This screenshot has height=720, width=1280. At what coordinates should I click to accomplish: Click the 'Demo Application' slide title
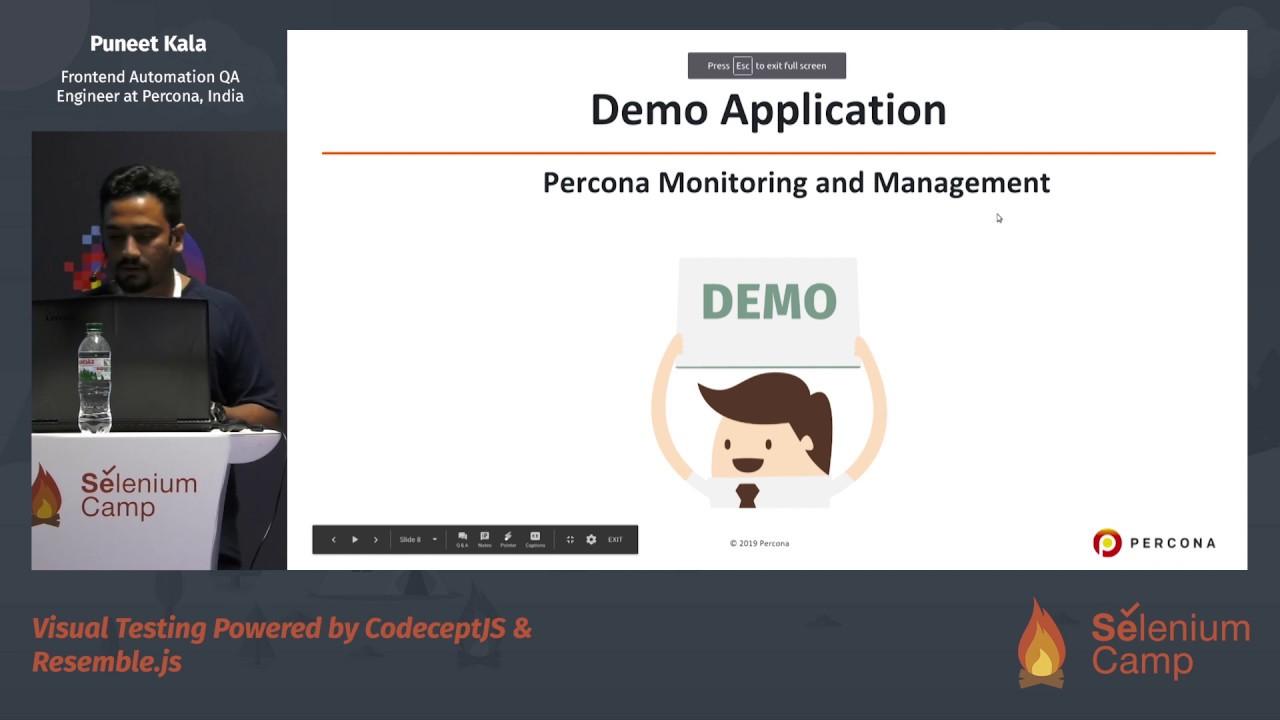(x=768, y=110)
